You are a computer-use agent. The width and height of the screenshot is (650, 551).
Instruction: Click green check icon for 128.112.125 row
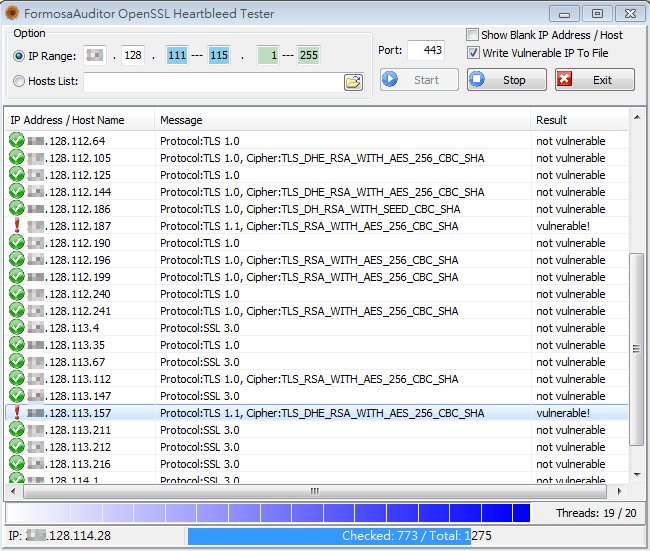click(17, 175)
